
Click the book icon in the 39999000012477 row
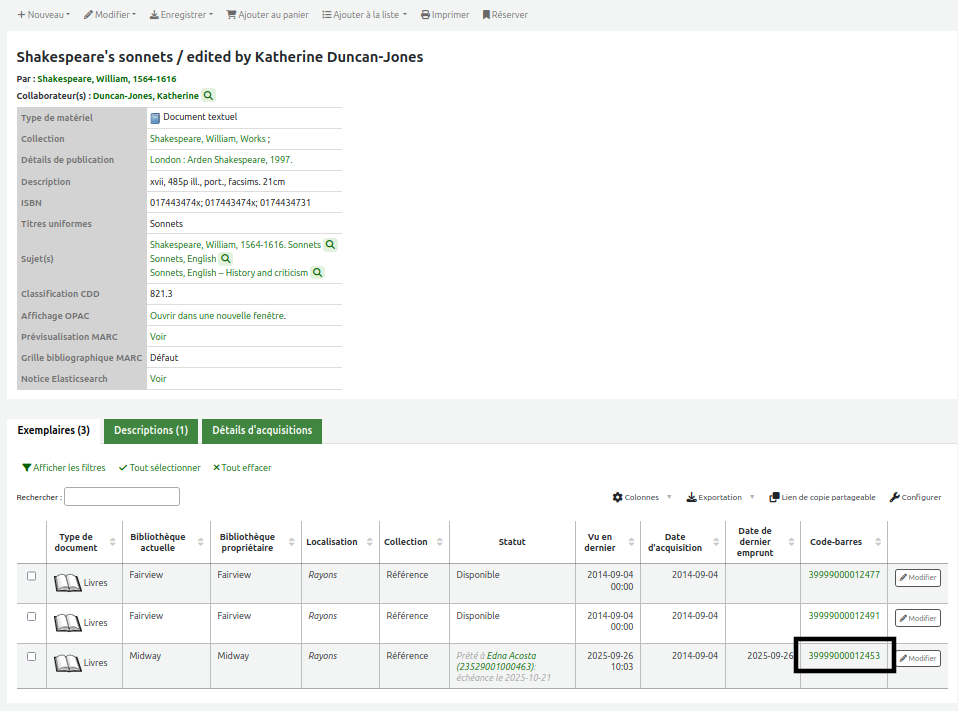[x=67, y=583]
